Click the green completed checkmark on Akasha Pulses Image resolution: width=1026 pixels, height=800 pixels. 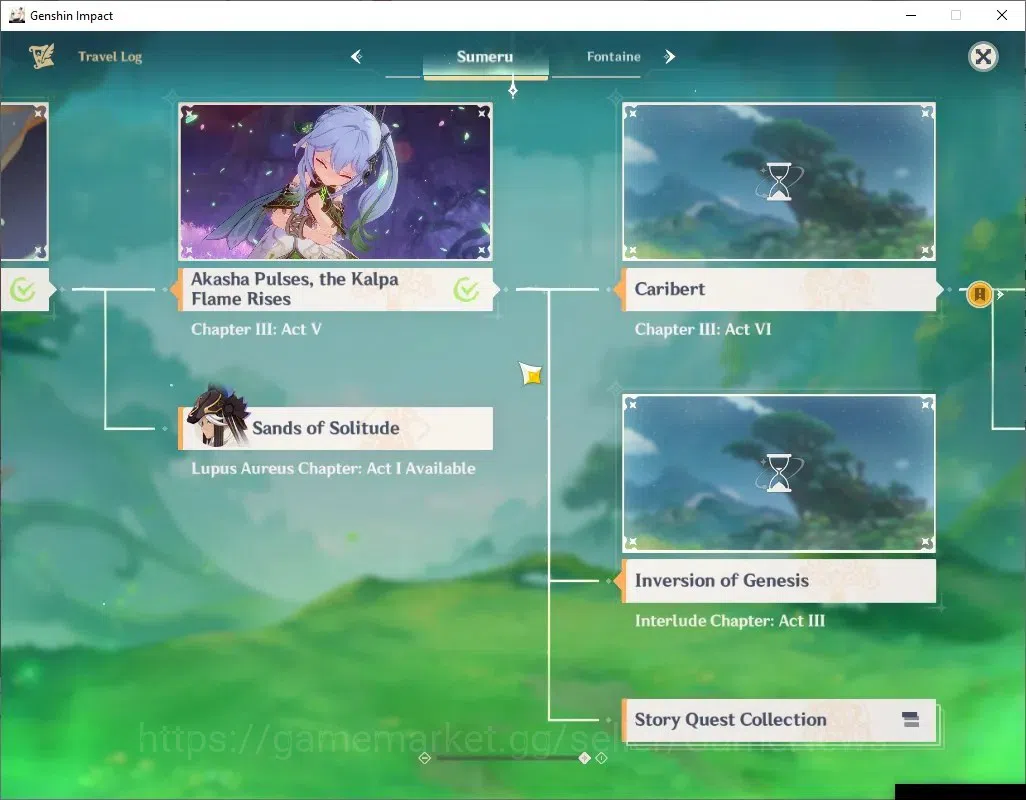point(466,289)
